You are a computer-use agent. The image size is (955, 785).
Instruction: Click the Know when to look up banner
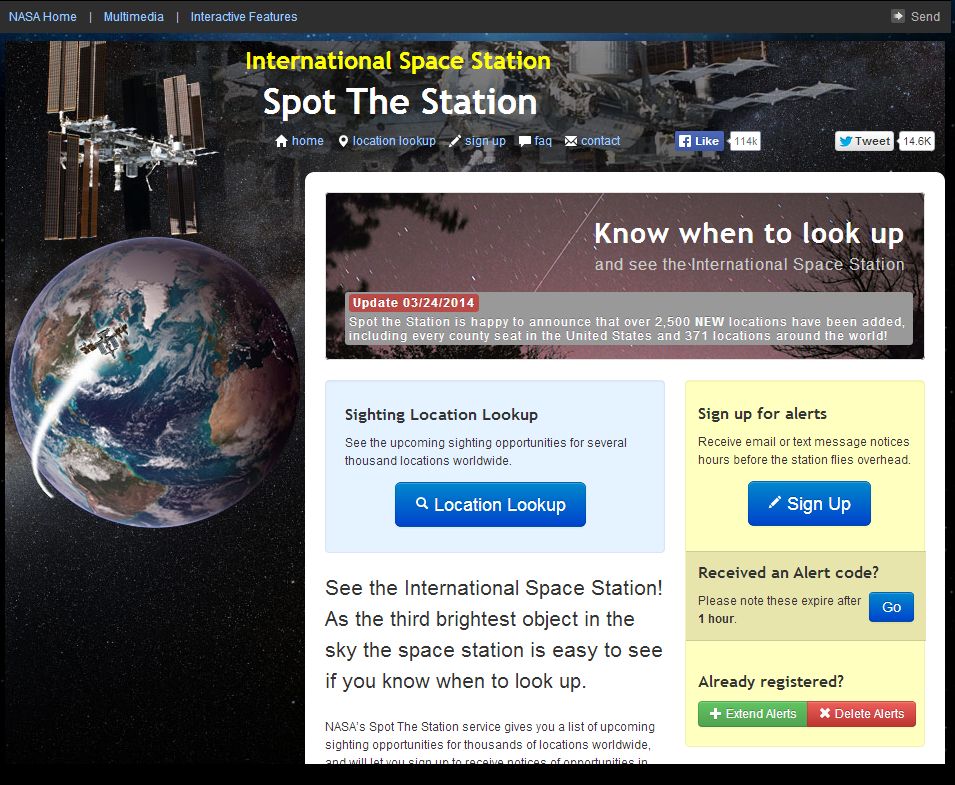[x=625, y=276]
